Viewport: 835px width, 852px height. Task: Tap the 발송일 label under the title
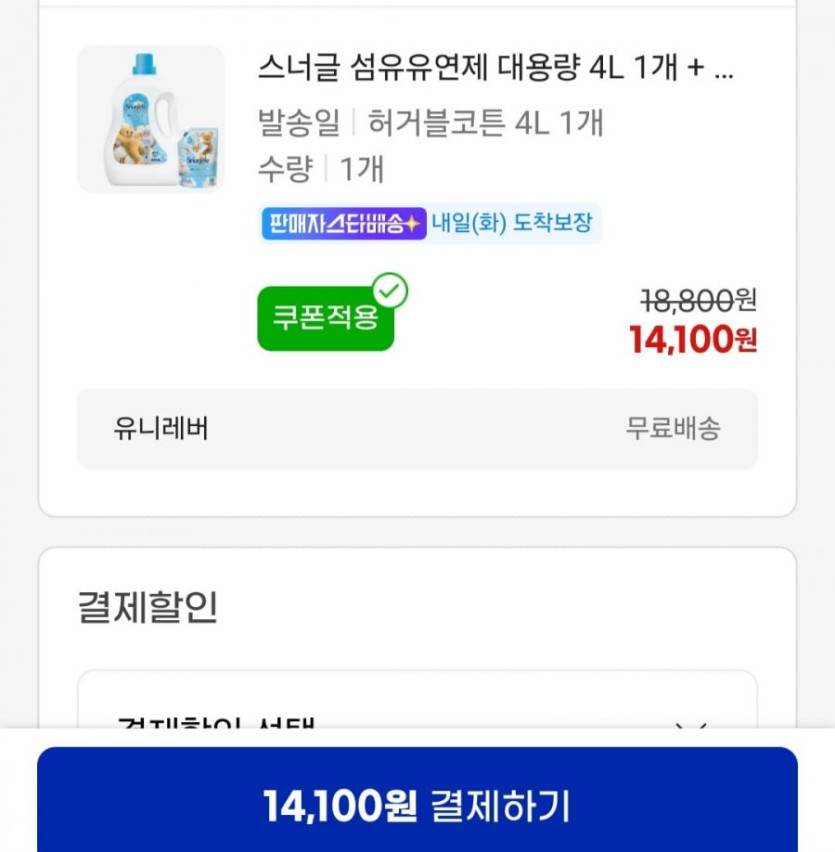298,124
